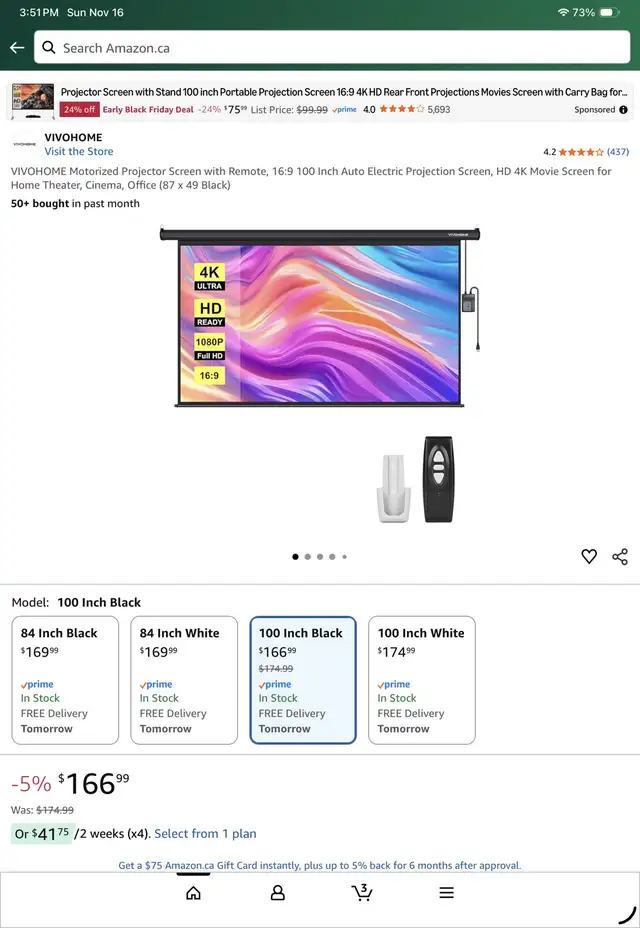Select the 84 Inch Black model
The width and height of the screenshot is (640, 928).
click(65, 680)
